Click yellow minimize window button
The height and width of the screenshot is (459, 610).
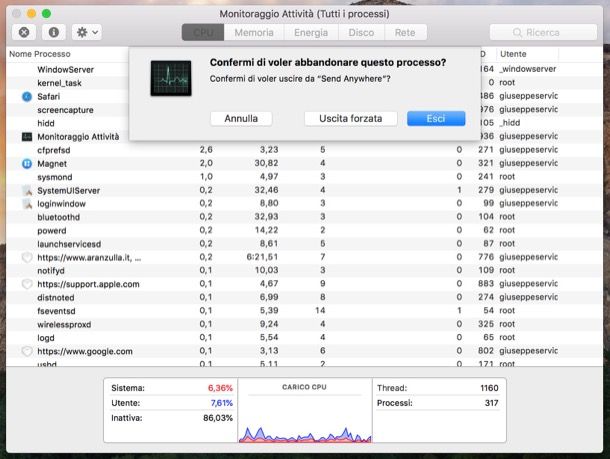coord(31,14)
